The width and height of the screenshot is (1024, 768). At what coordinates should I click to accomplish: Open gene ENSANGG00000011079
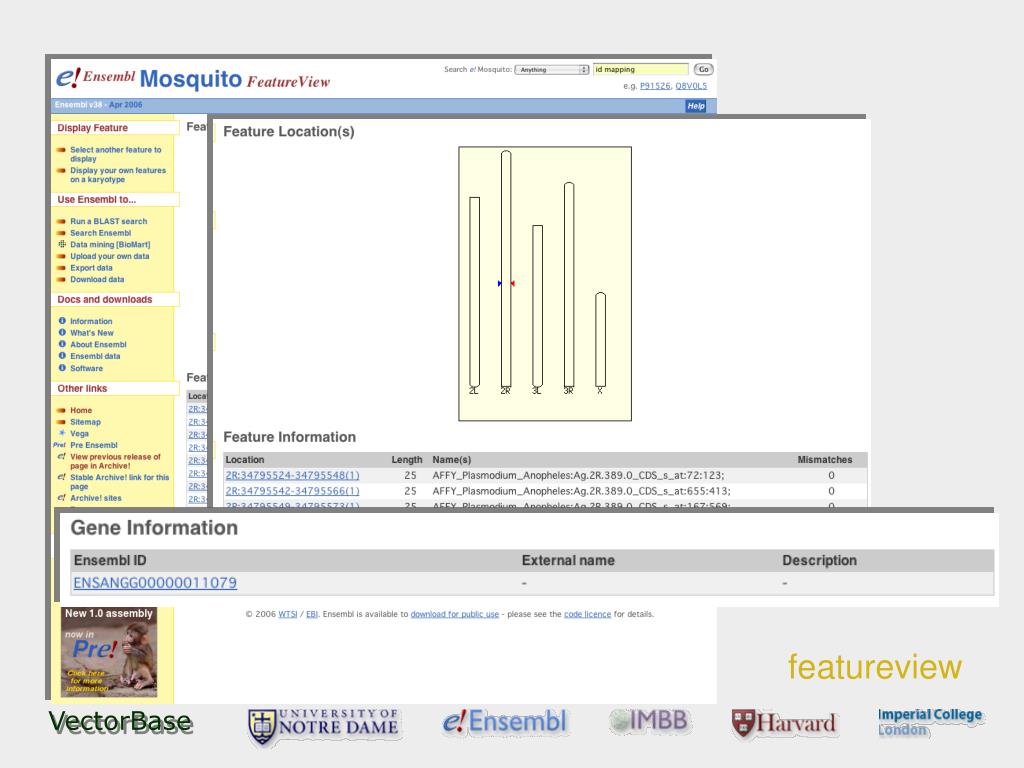(155, 583)
